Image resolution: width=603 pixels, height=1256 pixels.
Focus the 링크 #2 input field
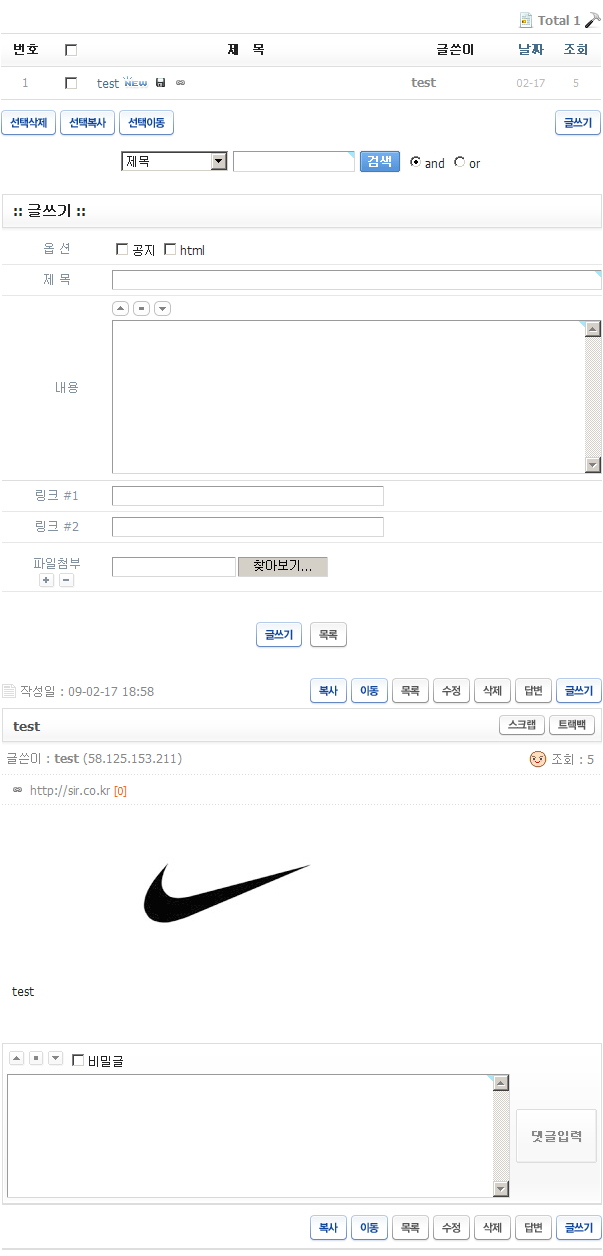click(x=248, y=527)
